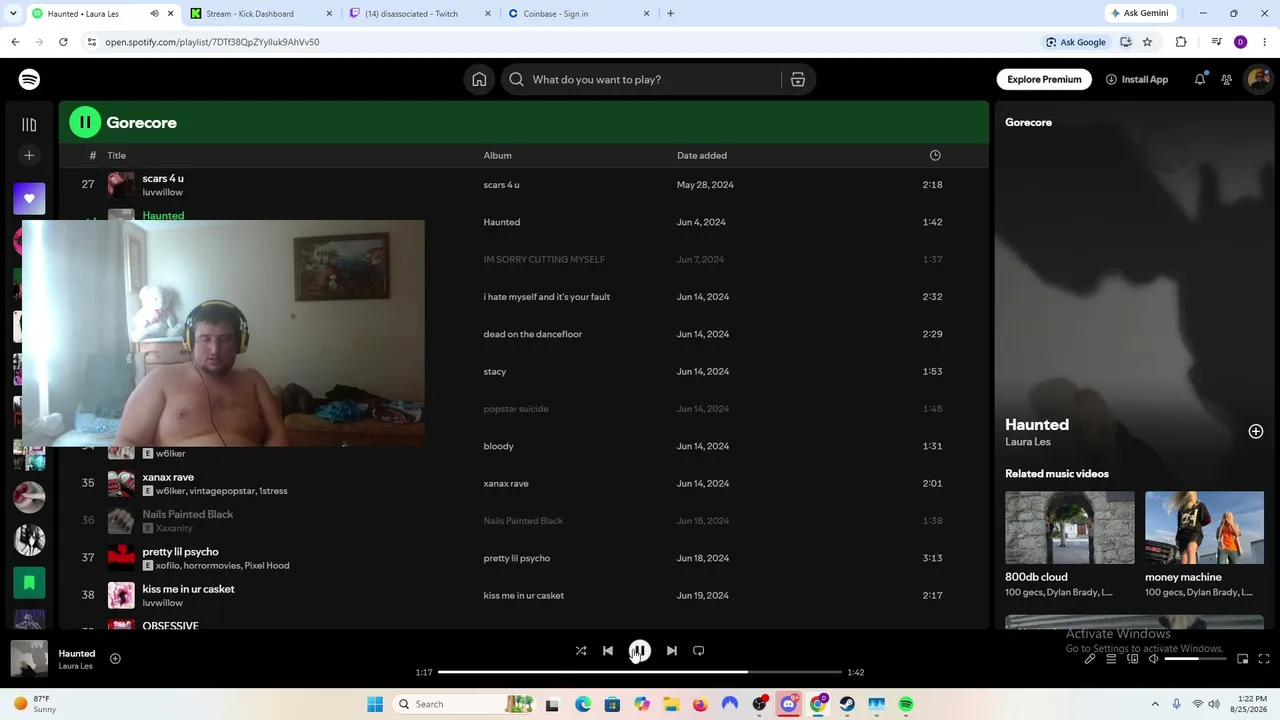Adjust the Spotify volume slider
This screenshot has width=1280, height=720.
pos(1196,659)
